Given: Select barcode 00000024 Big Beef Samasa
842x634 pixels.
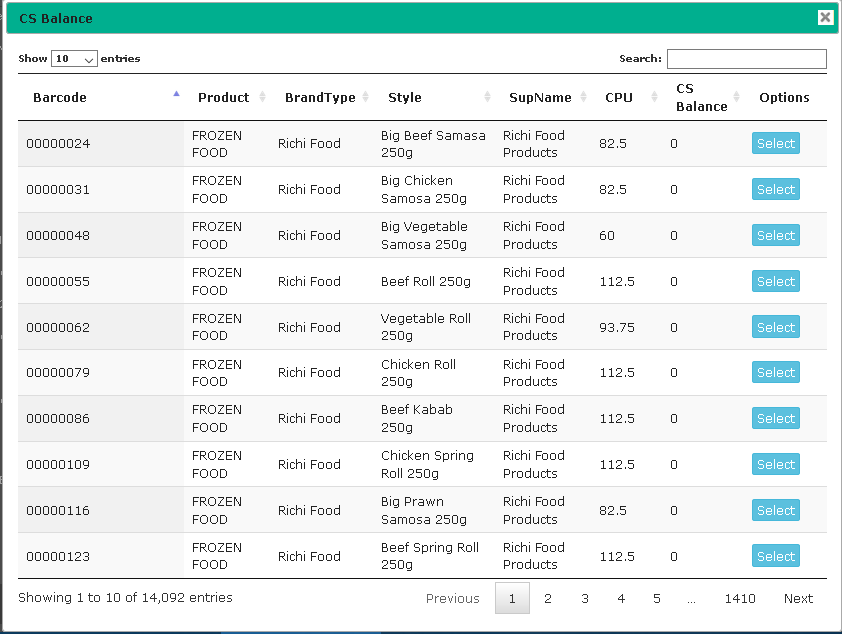Looking at the screenshot, I should [775, 143].
